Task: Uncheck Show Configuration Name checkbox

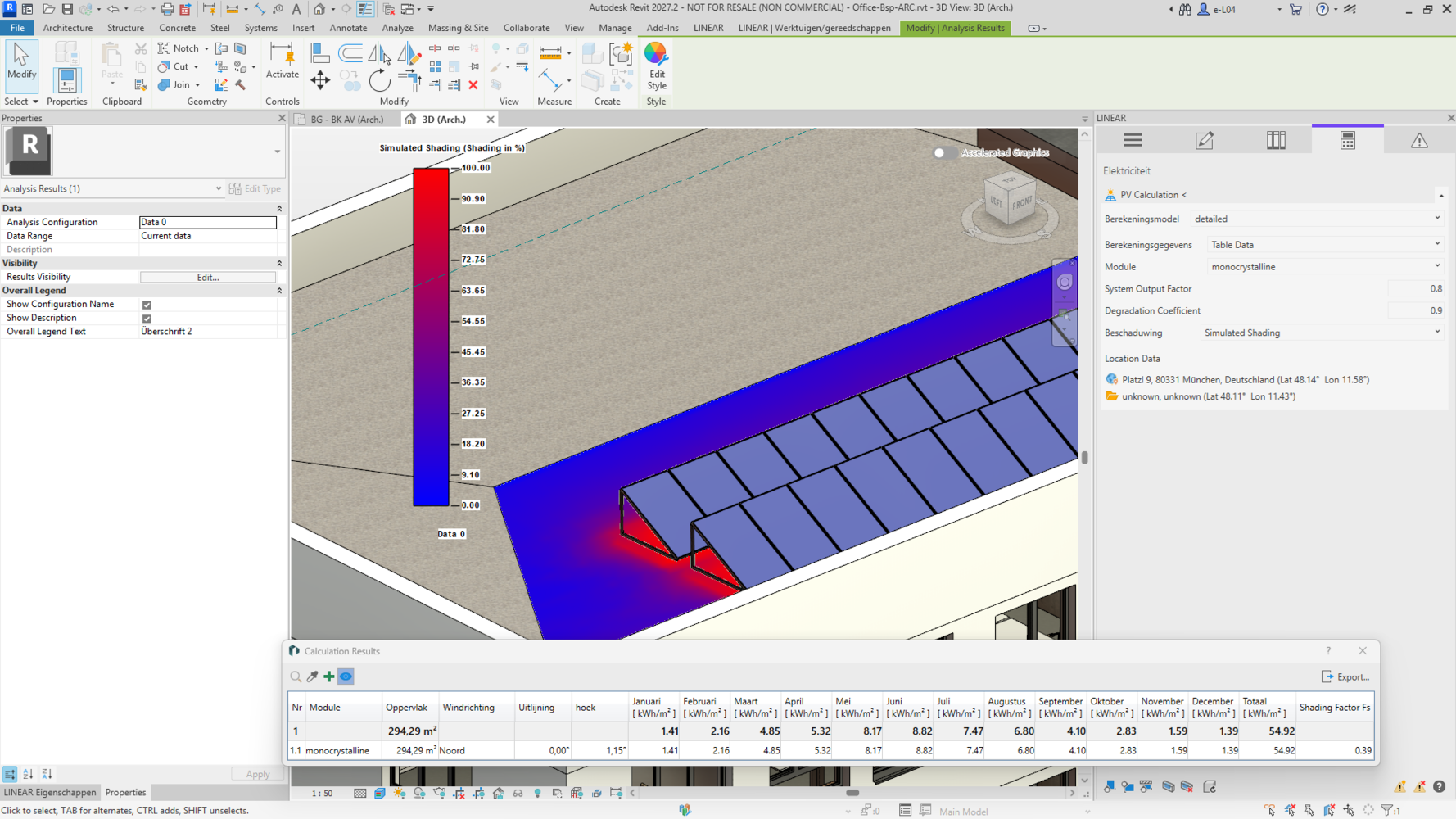Action: [x=147, y=305]
